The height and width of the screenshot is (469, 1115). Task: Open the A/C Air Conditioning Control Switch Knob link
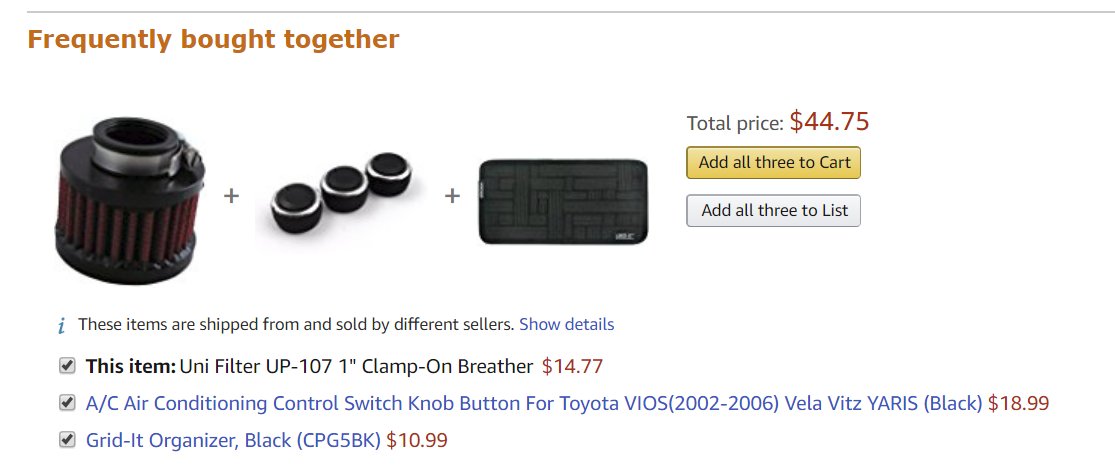[534, 404]
